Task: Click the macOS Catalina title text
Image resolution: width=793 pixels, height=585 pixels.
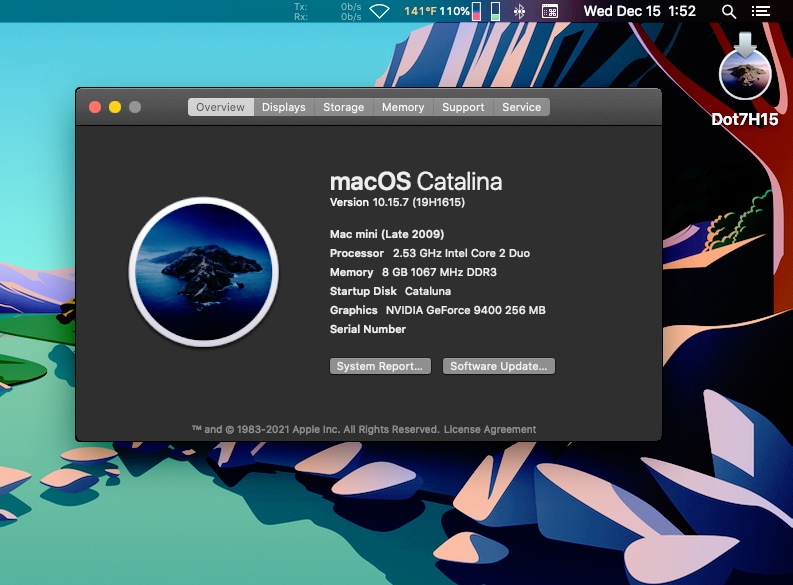Action: (416, 182)
